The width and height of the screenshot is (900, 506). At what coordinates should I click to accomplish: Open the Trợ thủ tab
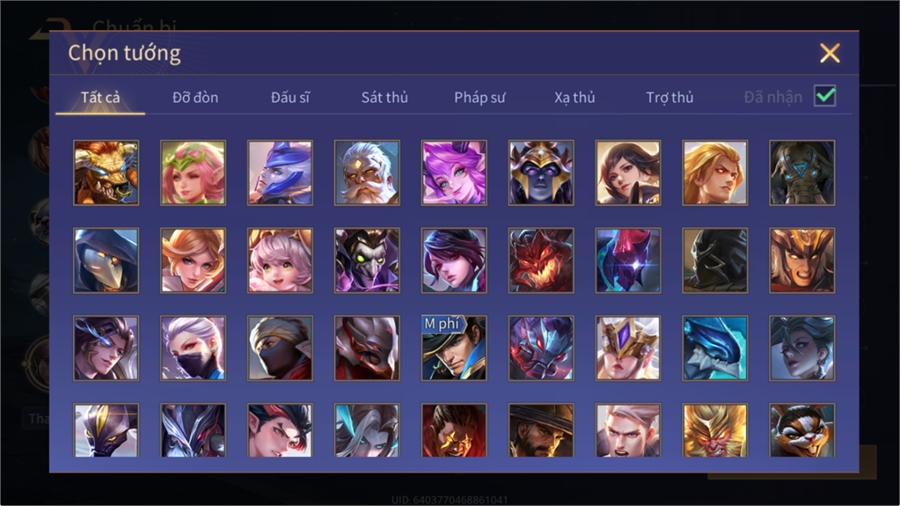point(670,98)
